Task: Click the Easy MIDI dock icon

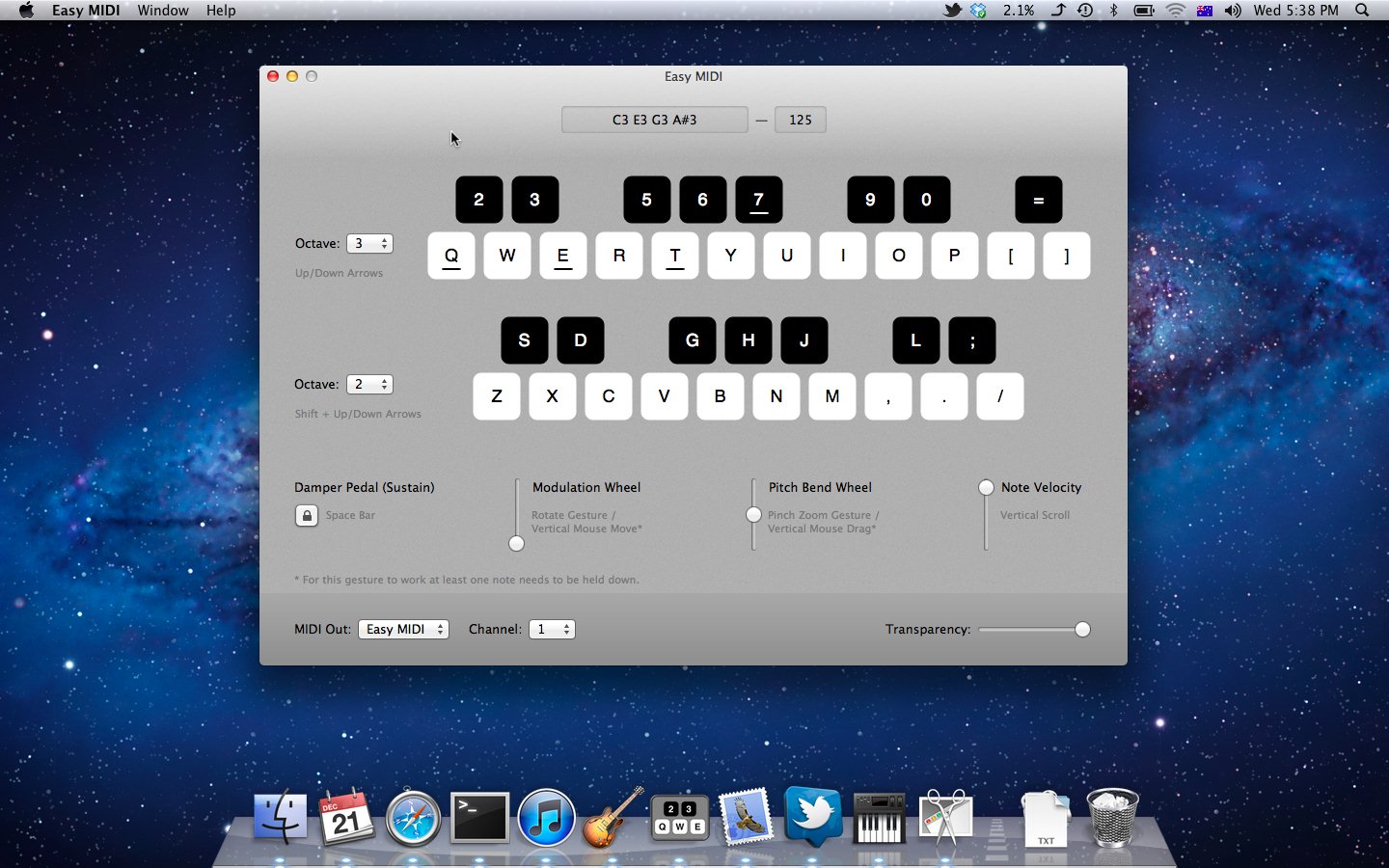Action: (x=679, y=818)
